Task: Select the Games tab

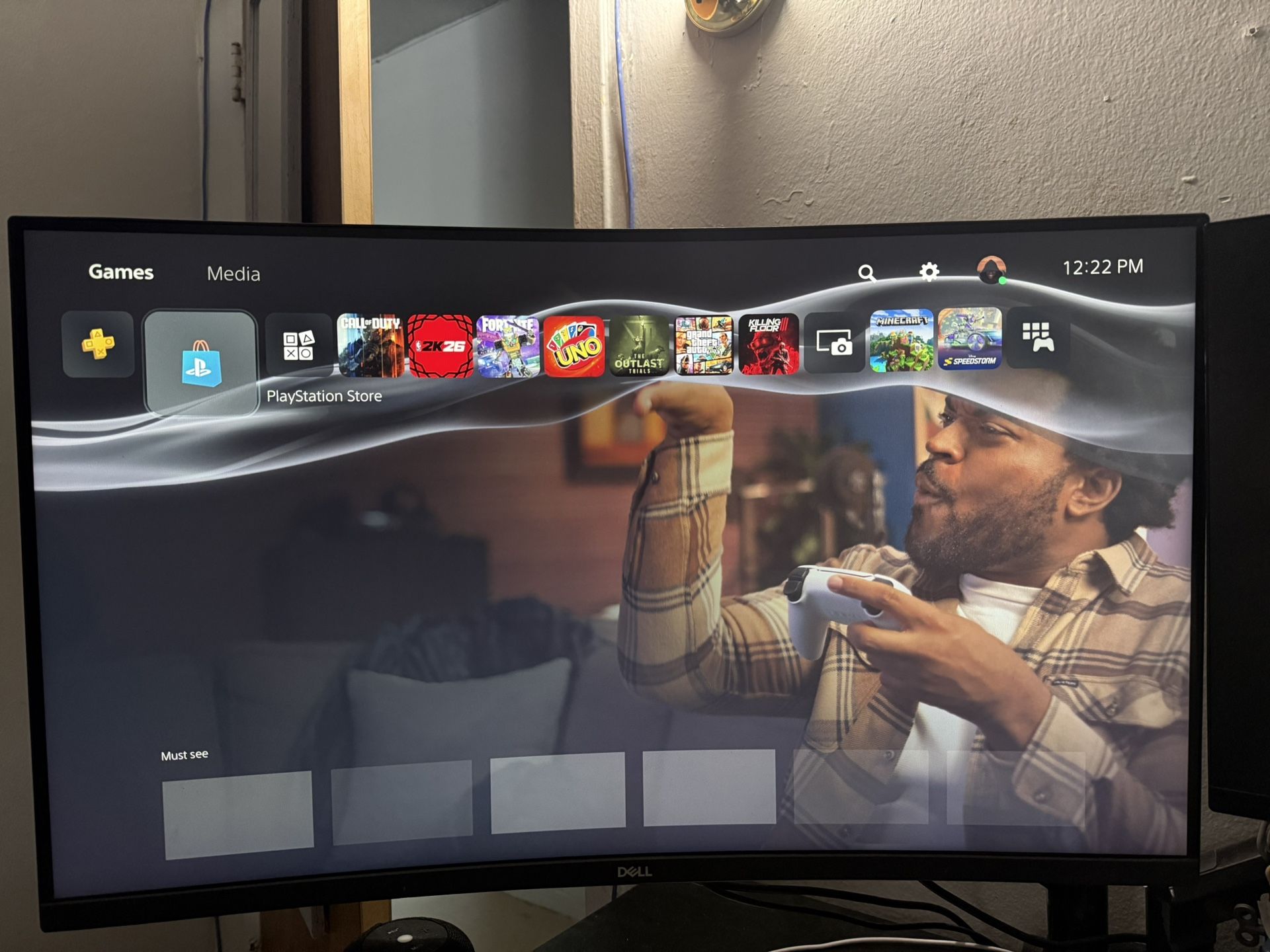Action: pos(121,272)
